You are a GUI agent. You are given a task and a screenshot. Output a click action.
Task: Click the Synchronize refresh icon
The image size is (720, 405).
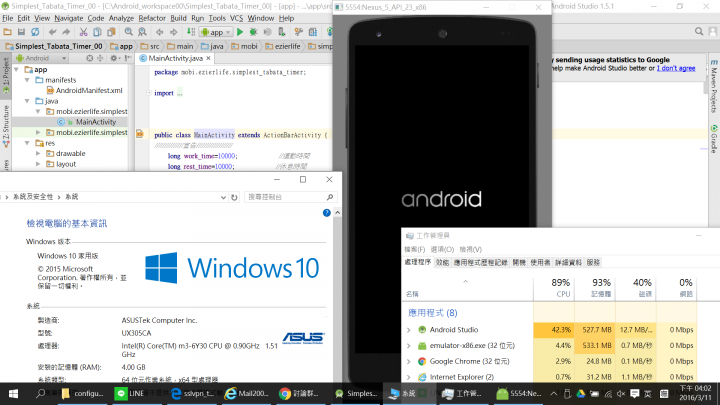coord(35,32)
